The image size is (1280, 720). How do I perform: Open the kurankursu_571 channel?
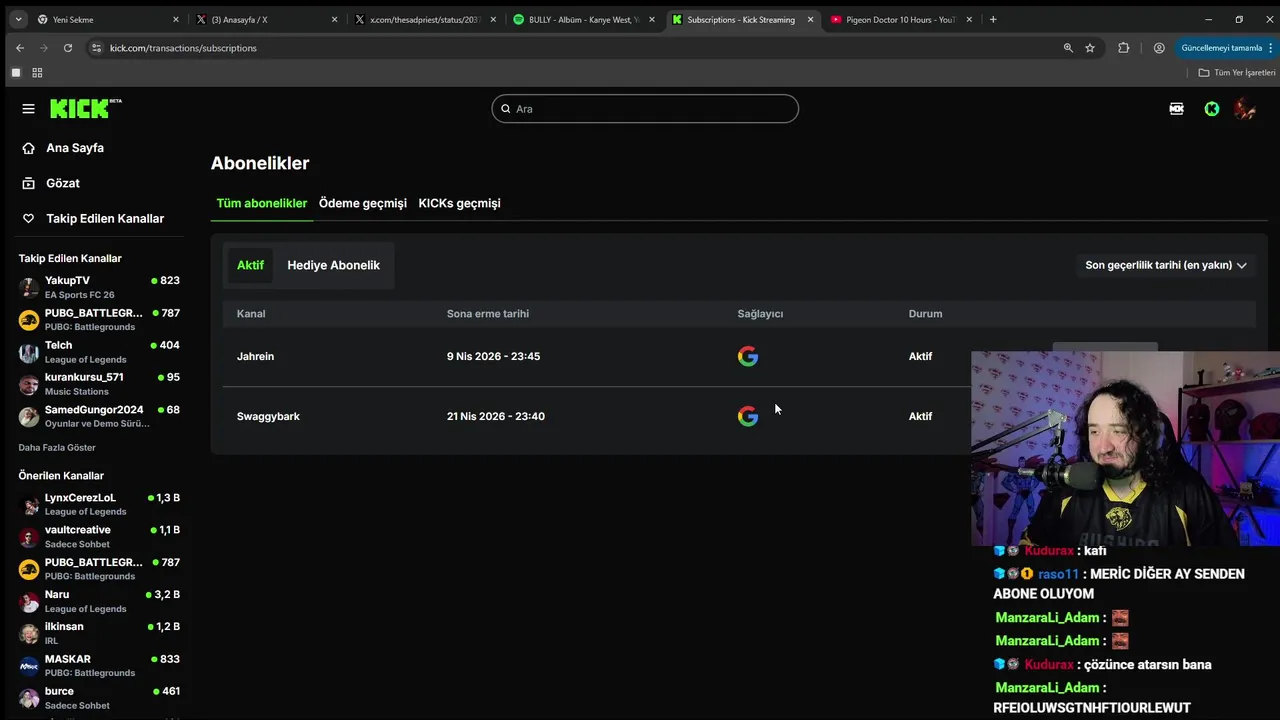point(99,384)
